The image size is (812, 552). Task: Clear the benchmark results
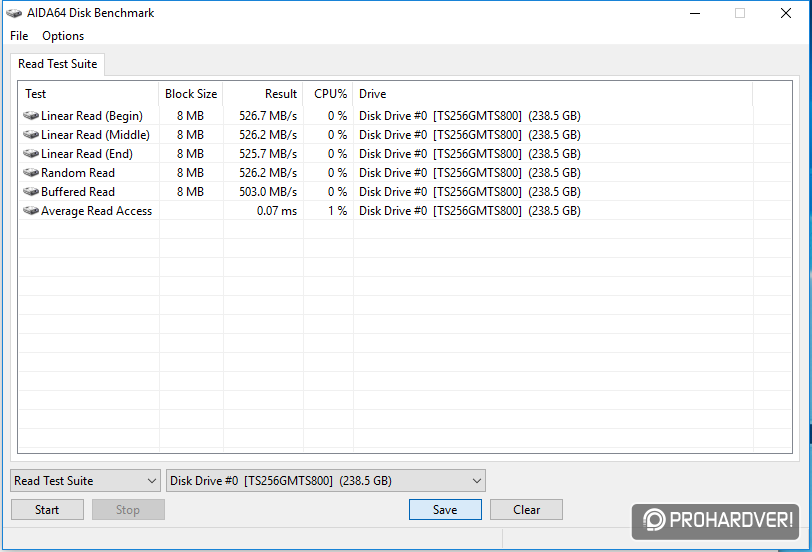[526, 510]
